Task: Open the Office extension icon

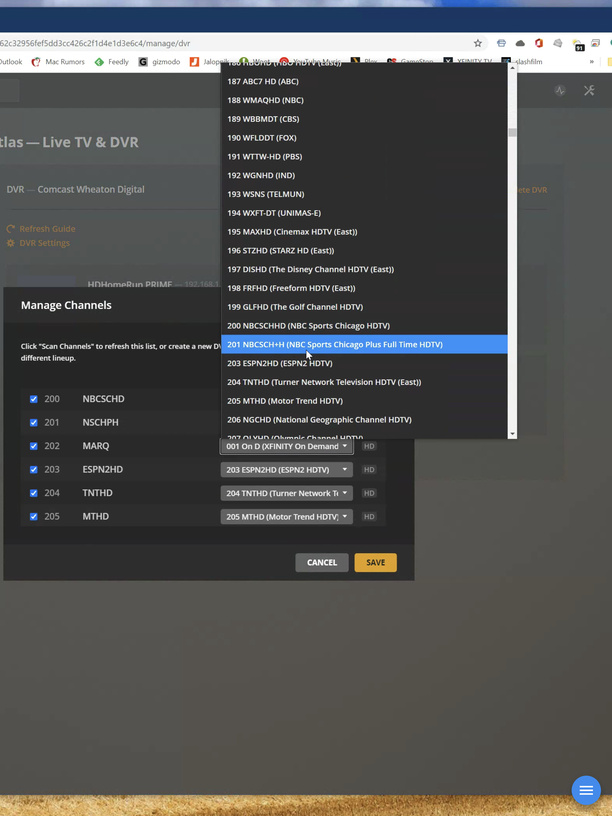Action: coord(539,43)
